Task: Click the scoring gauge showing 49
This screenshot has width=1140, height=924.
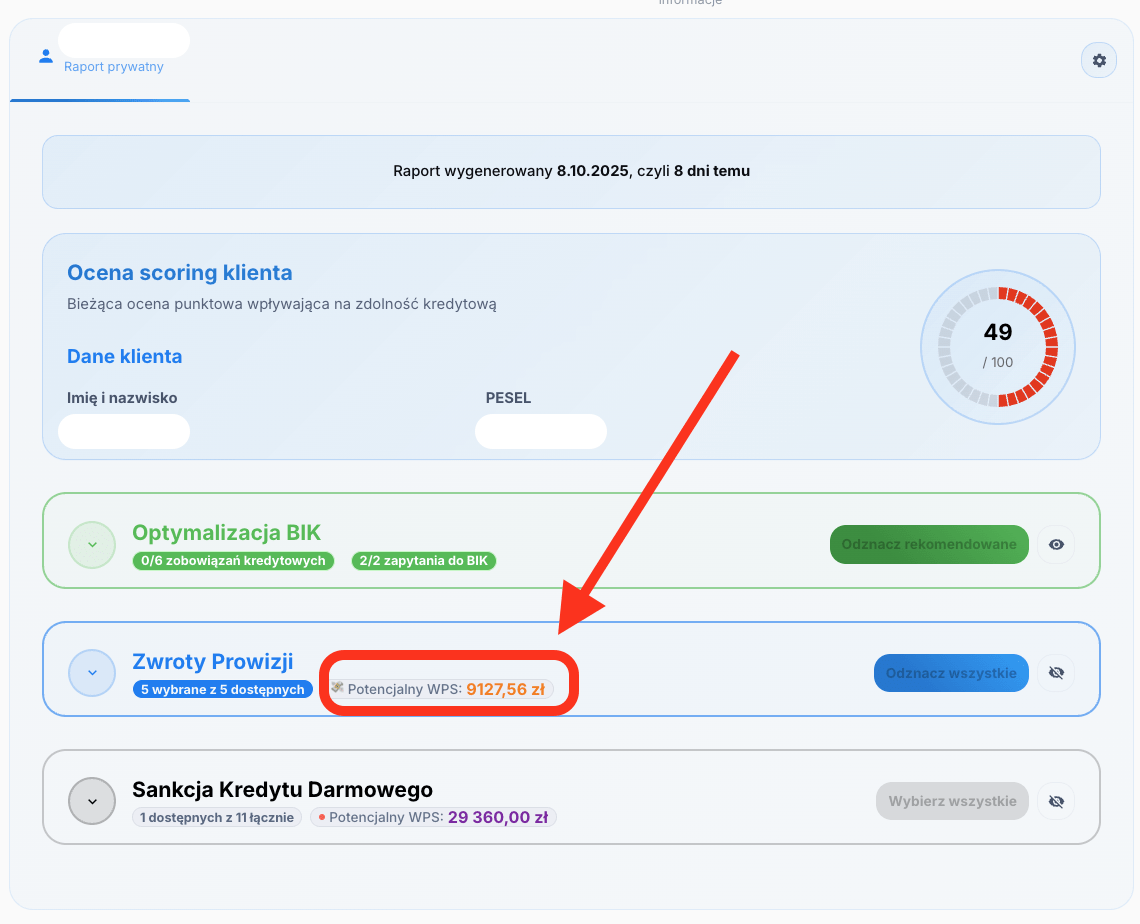Action: point(998,347)
